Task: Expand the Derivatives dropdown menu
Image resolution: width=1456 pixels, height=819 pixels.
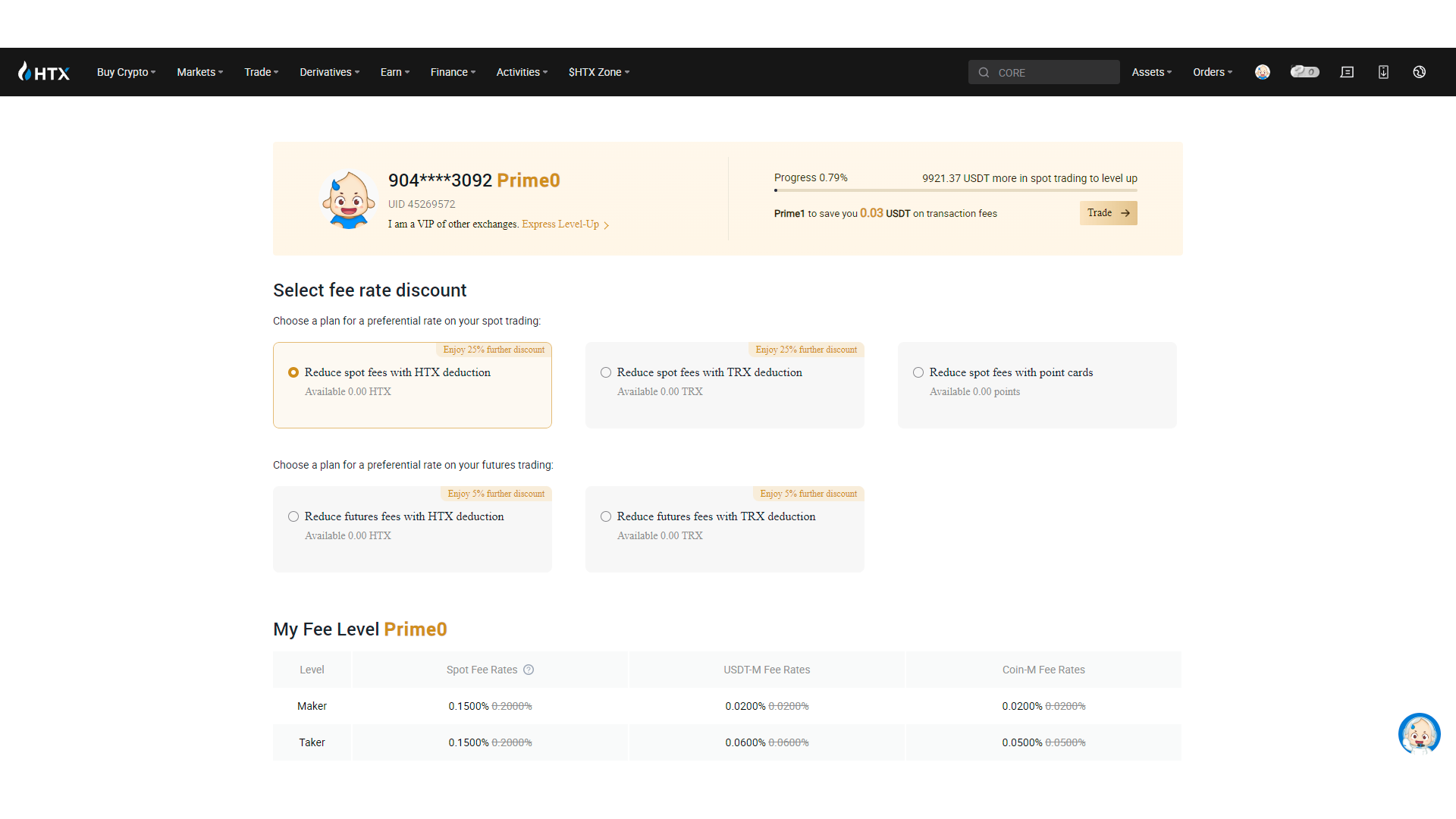Action: tap(328, 71)
